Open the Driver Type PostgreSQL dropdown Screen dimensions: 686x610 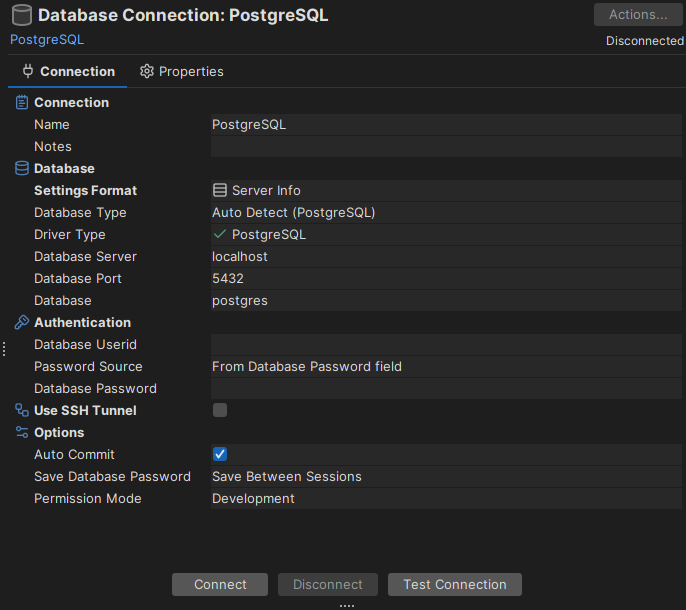pos(446,235)
